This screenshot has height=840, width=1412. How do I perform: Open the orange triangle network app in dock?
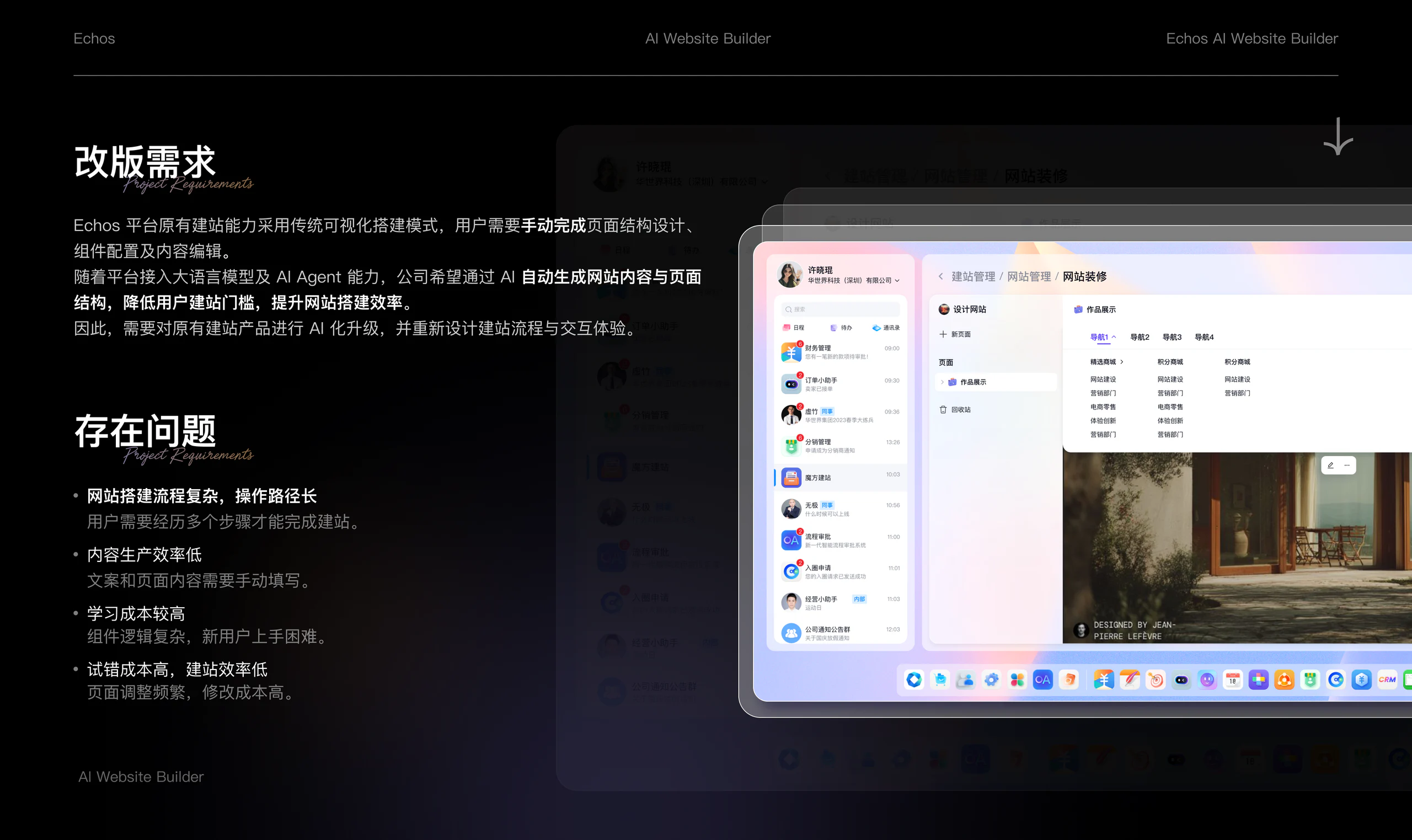1284,680
